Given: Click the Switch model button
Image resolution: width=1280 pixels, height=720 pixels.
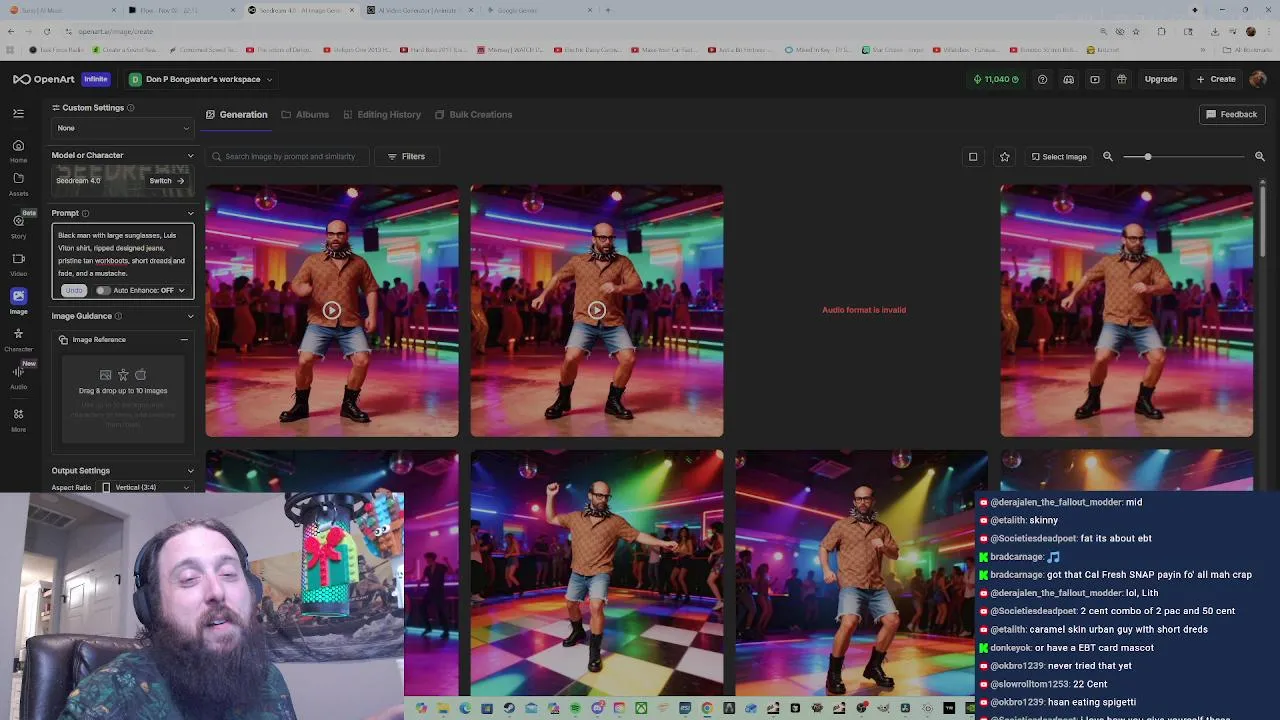Looking at the screenshot, I should click(x=166, y=181).
